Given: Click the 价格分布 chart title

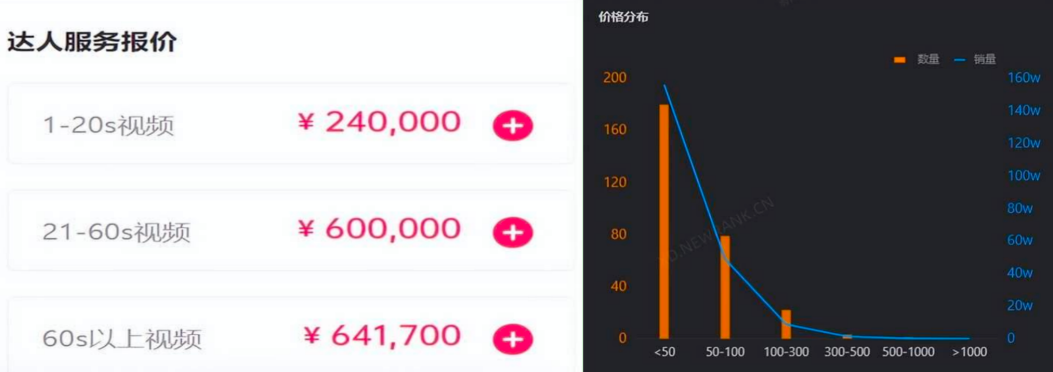Looking at the screenshot, I should pos(623,18).
